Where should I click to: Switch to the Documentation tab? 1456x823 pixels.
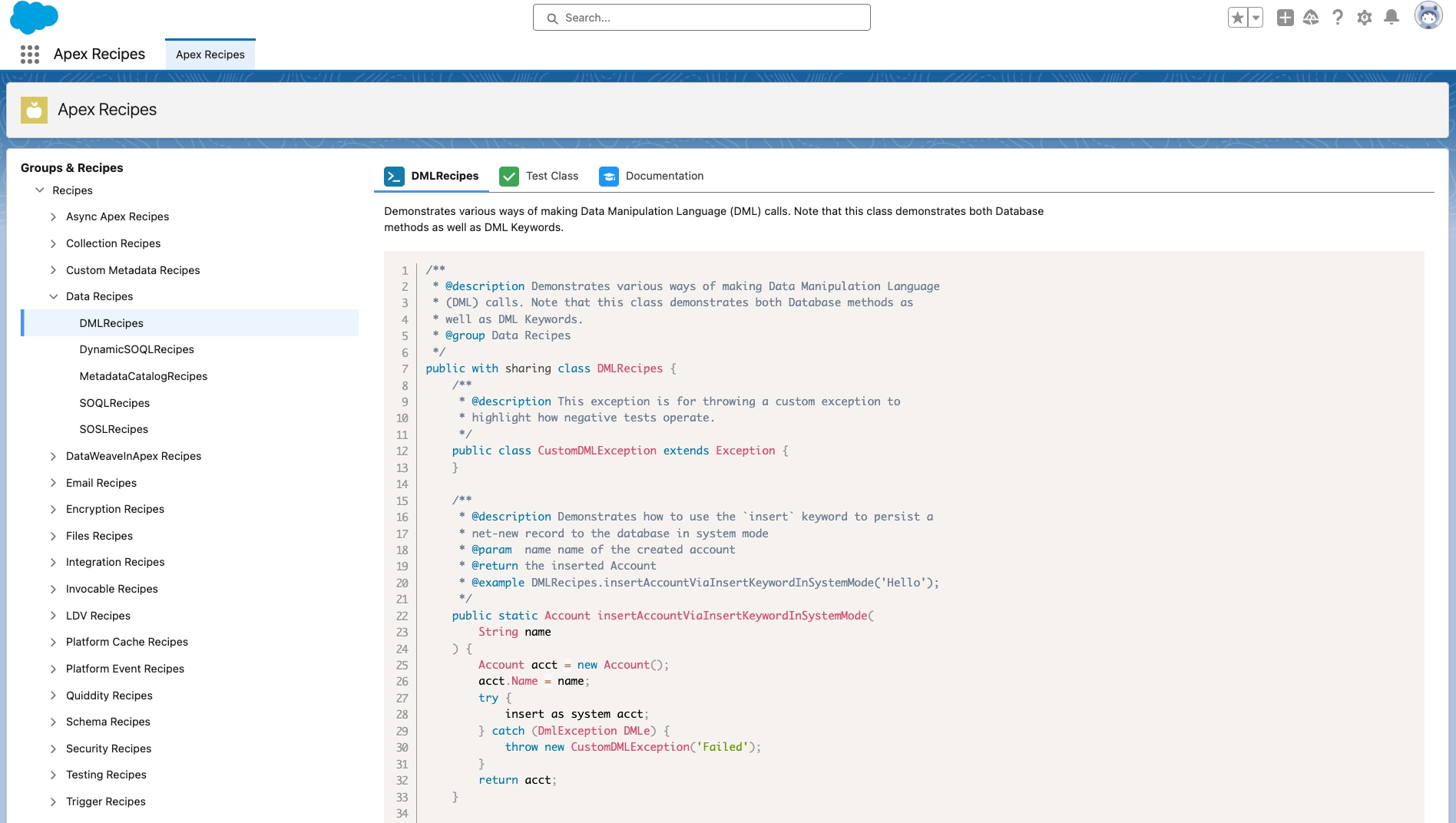tap(651, 176)
